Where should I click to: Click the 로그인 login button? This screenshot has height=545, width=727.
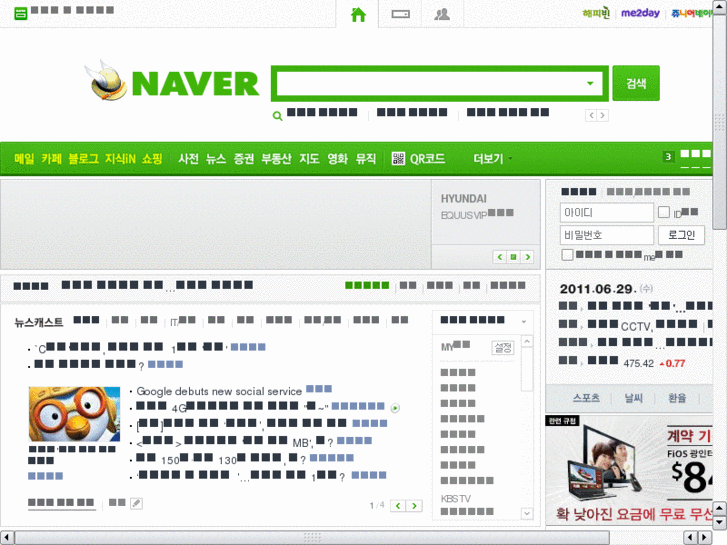[682, 235]
